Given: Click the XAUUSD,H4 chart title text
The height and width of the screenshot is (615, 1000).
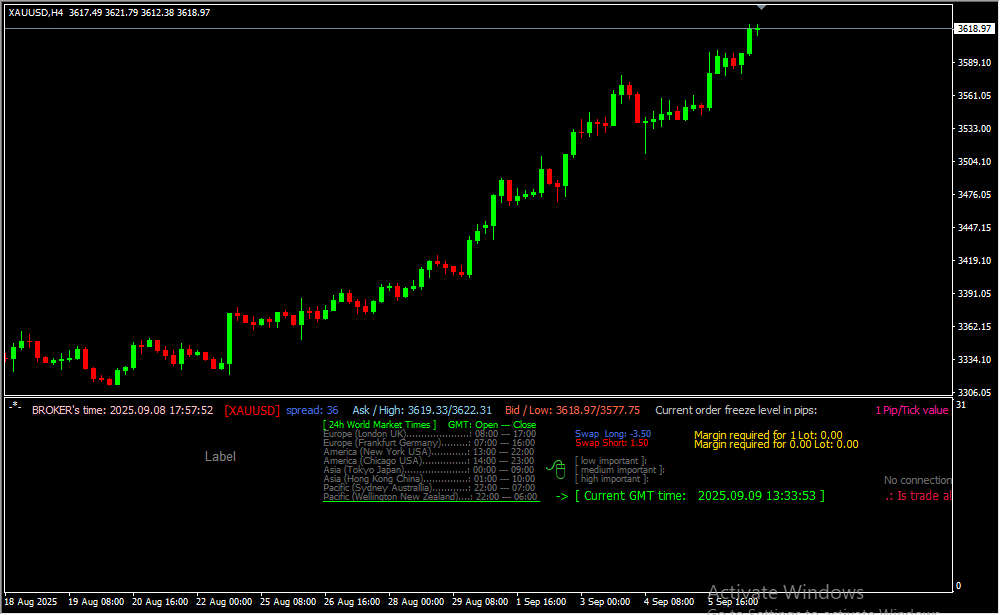Looking at the screenshot, I should [x=36, y=11].
